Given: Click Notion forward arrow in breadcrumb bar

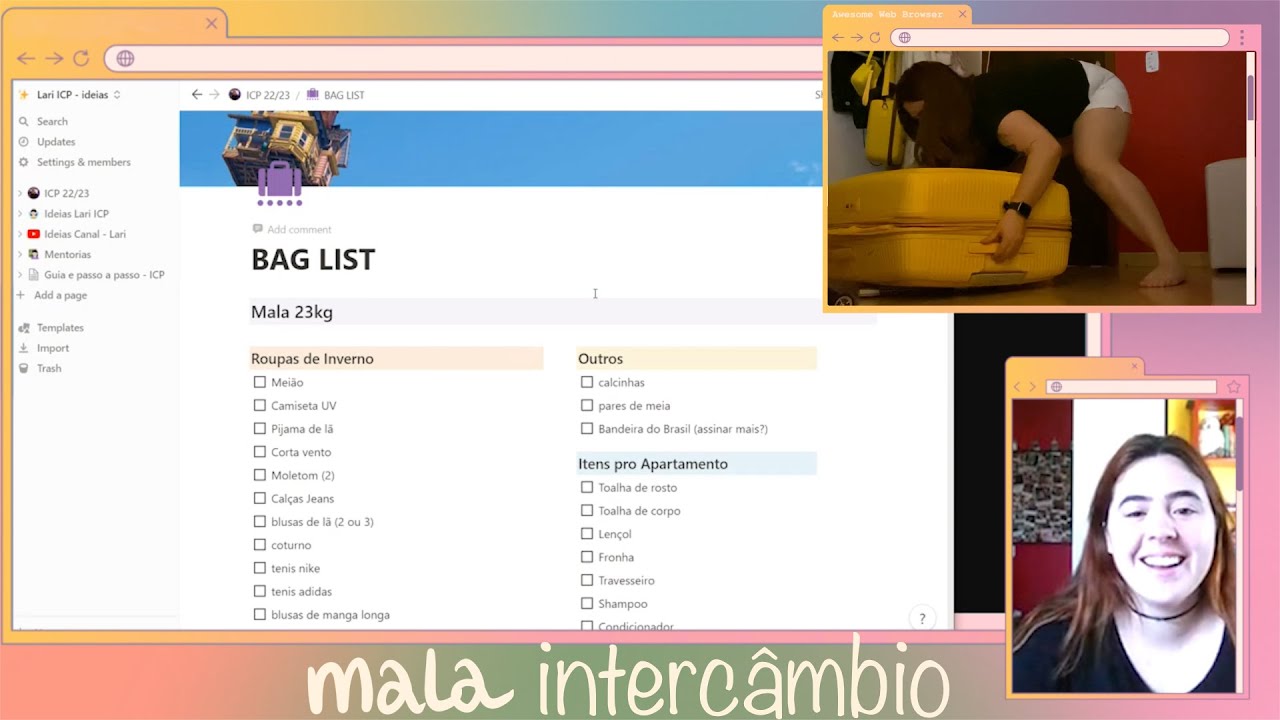Looking at the screenshot, I should 214,95.
